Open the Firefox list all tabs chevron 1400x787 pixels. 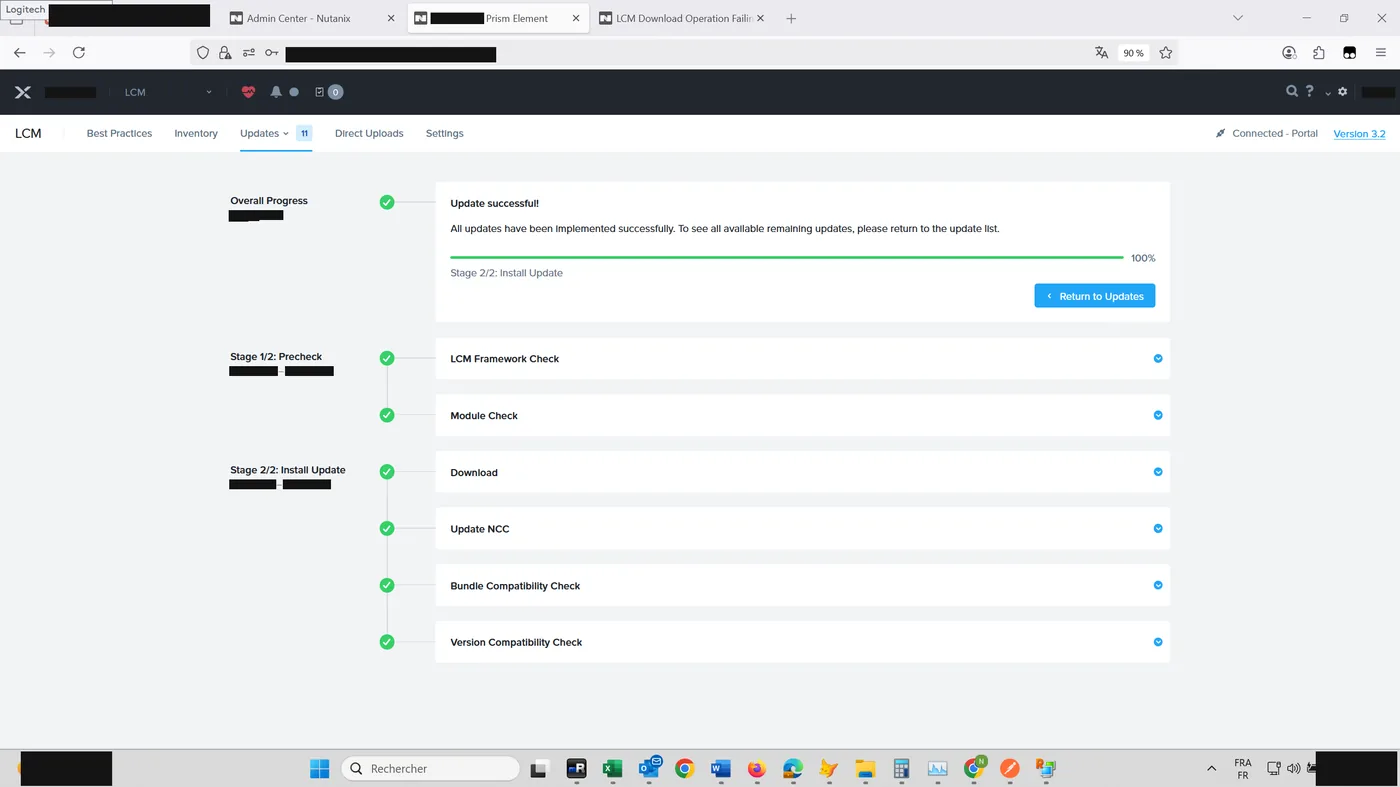pyautogui.click(x=1238, y=18)
